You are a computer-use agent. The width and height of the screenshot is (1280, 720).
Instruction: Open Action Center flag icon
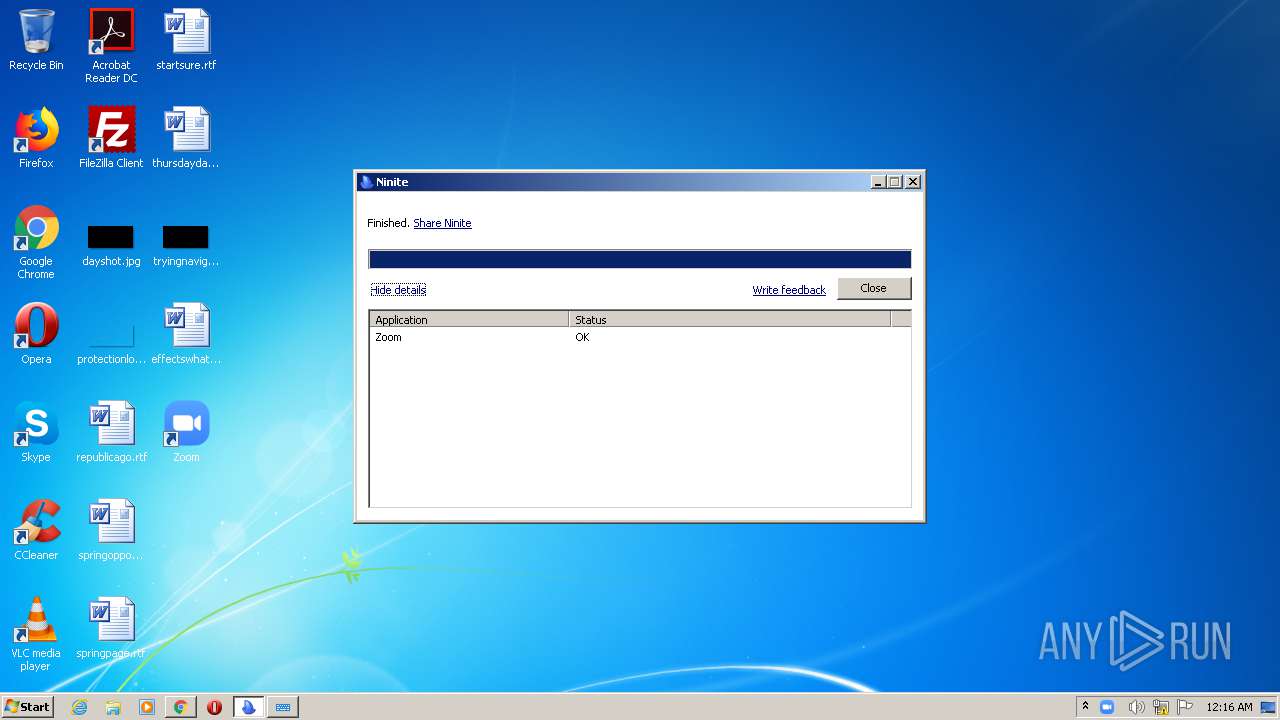1185,707
